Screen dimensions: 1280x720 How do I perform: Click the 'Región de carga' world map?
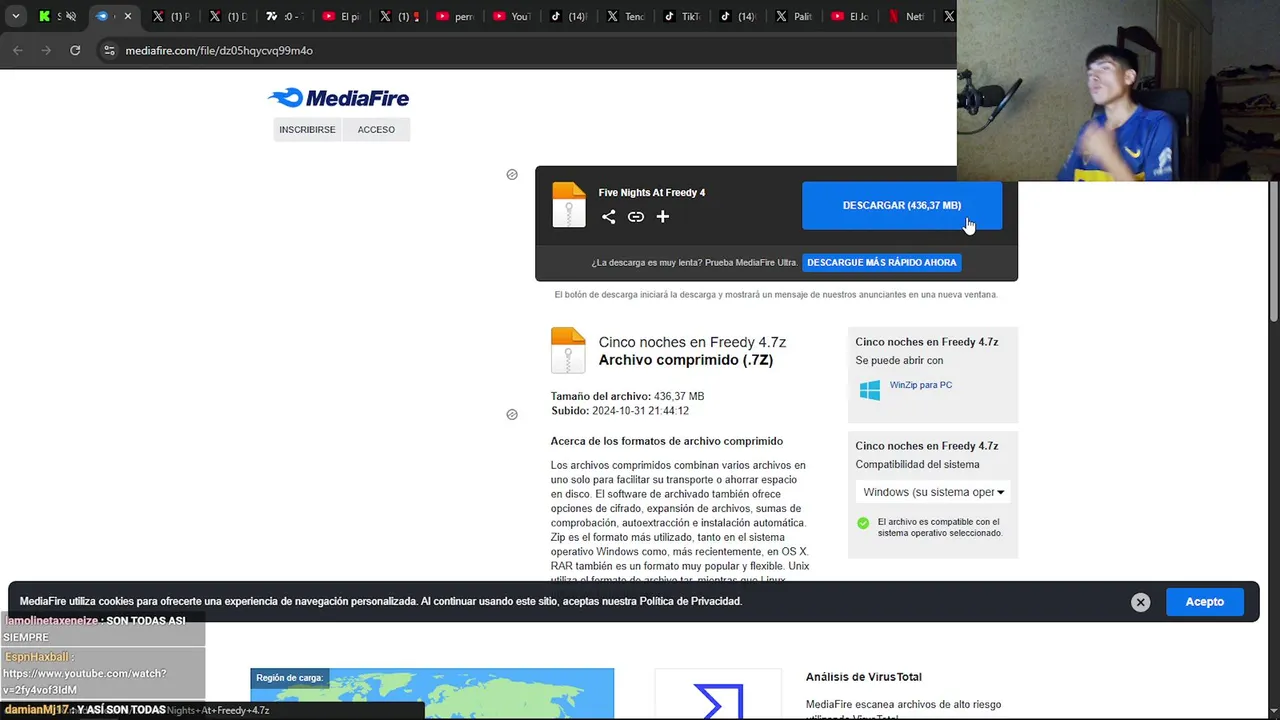(432, 694)
